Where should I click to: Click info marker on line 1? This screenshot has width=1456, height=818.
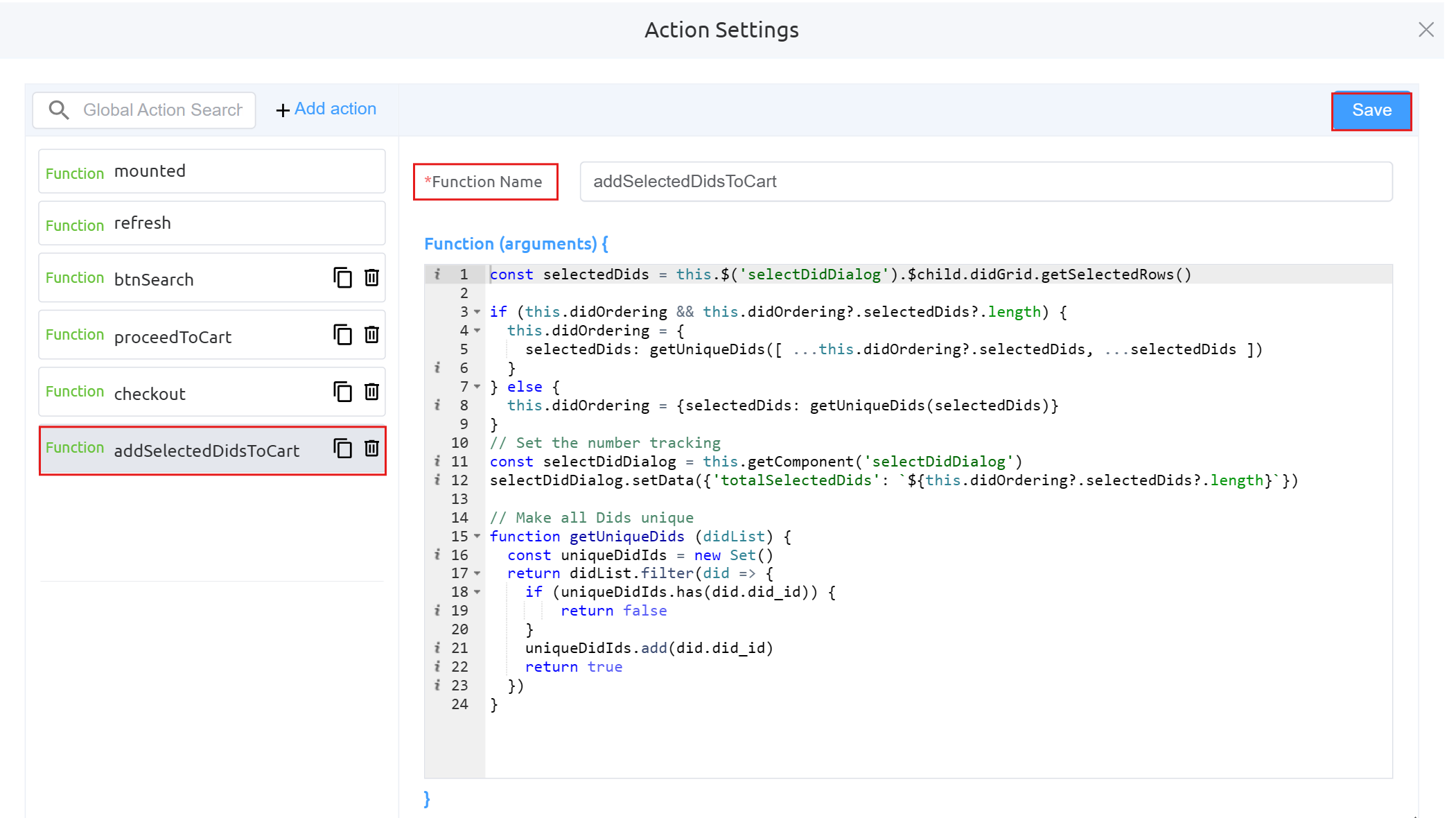pyautogui.click(x=437, y=275)
